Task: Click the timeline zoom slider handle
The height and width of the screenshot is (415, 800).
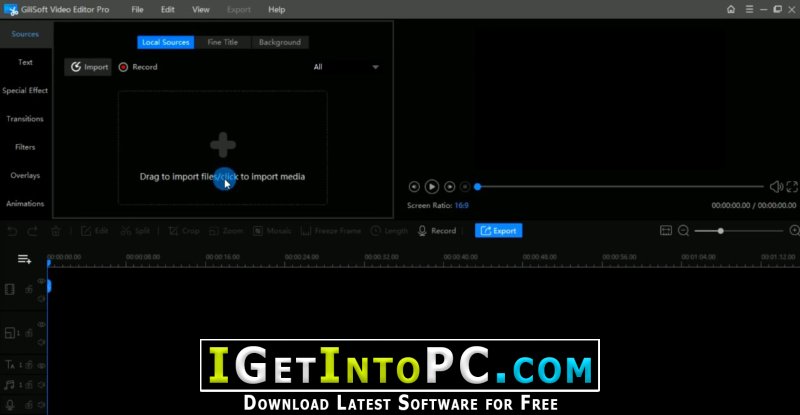Action: click(x=720, y=231)
